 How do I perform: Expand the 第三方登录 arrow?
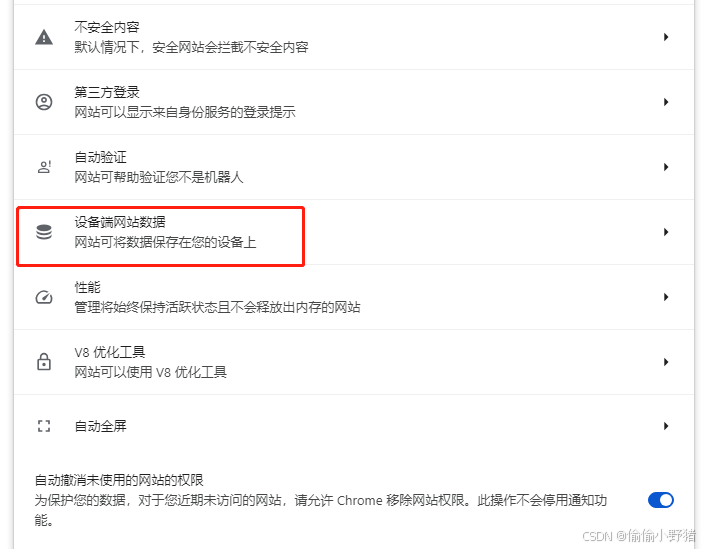point(666,102)
